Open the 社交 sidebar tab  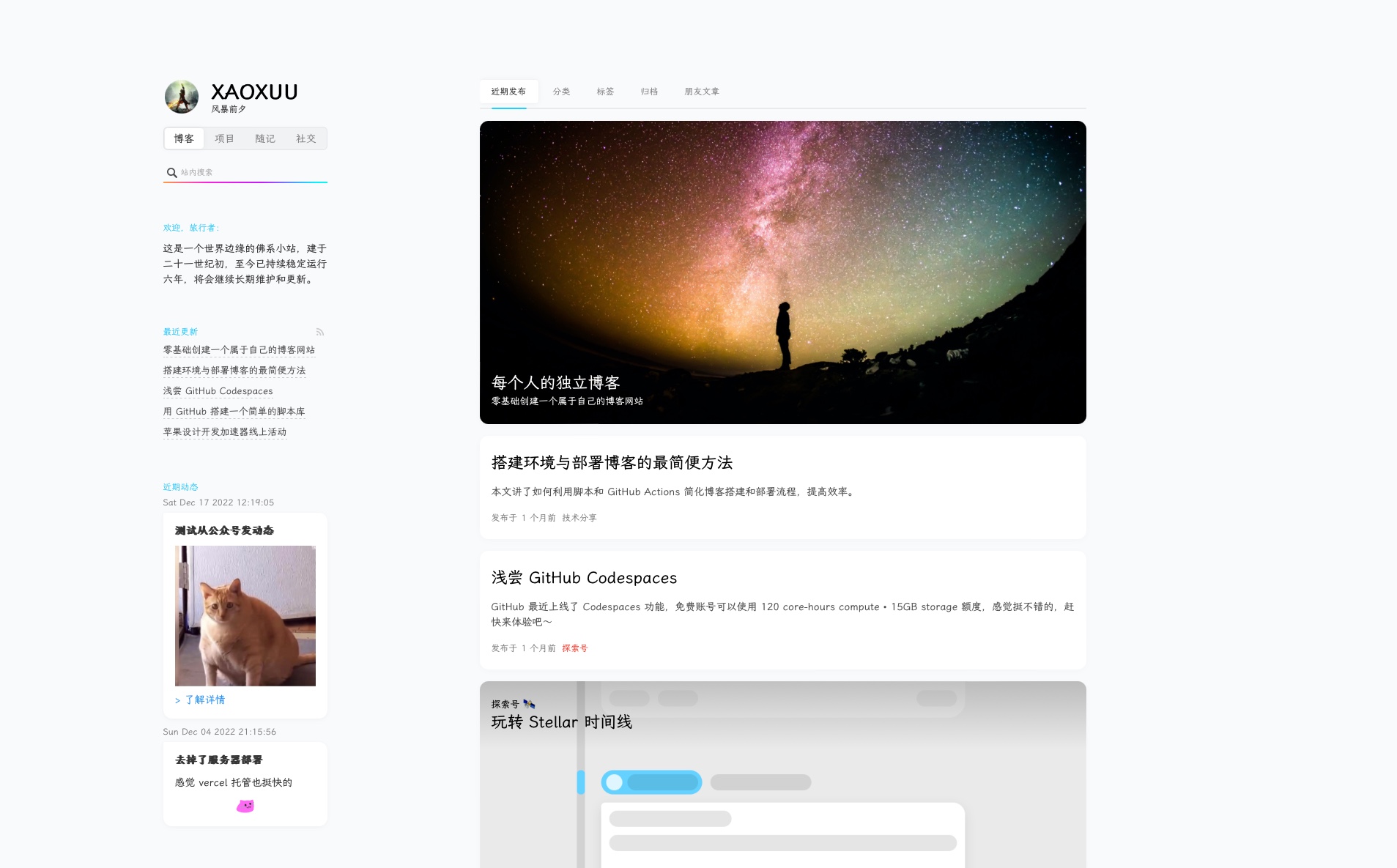(x=305, y=138)
